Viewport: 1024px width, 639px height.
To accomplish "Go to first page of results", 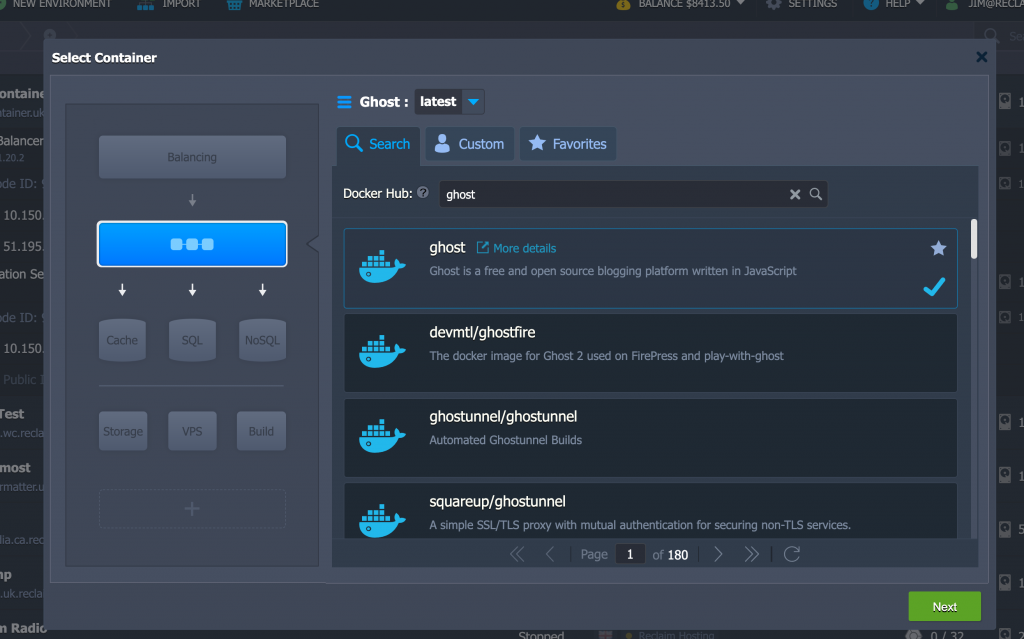I will 517,555.
